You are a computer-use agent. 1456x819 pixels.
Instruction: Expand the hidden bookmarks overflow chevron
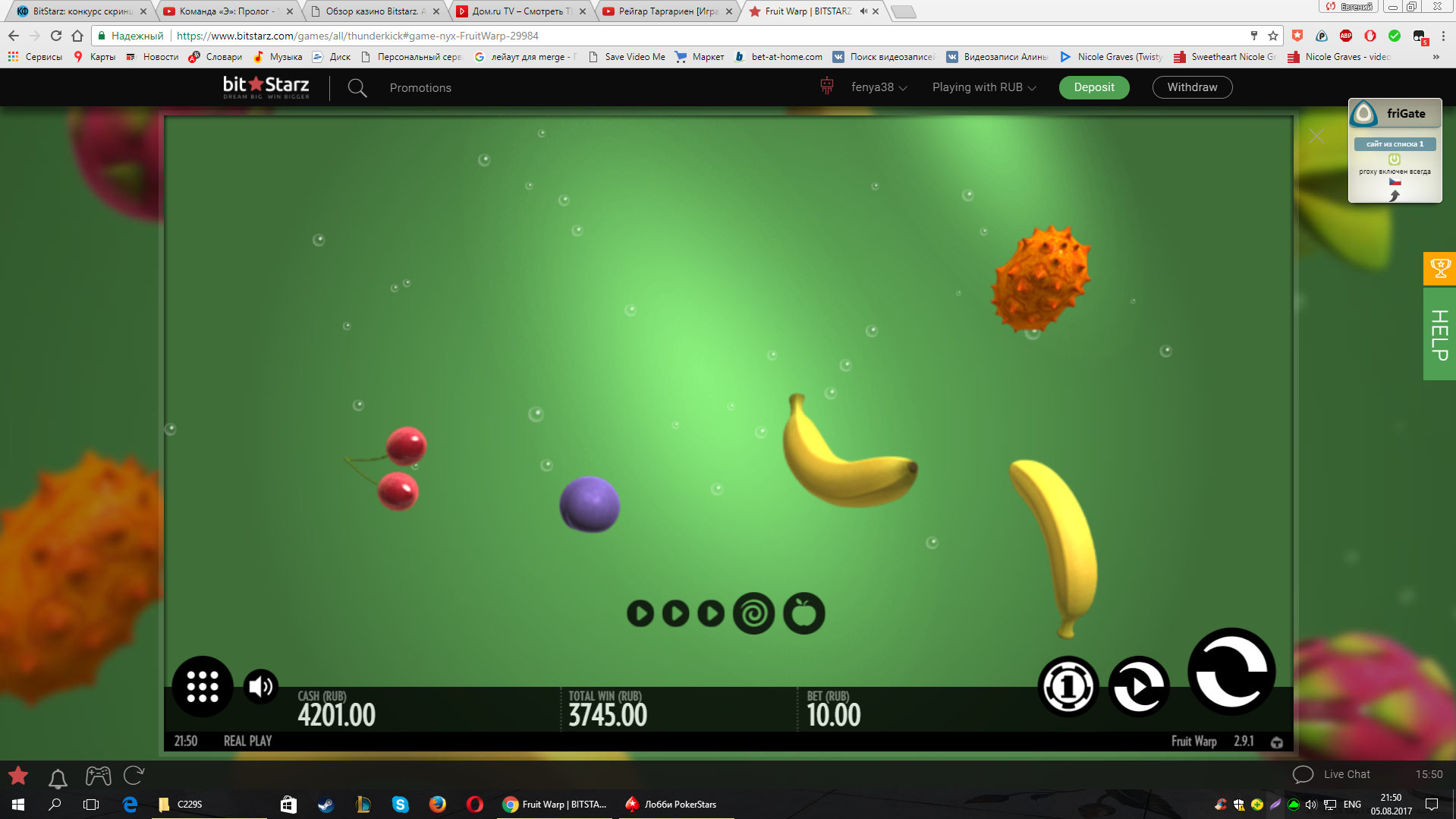[1436, 57]
